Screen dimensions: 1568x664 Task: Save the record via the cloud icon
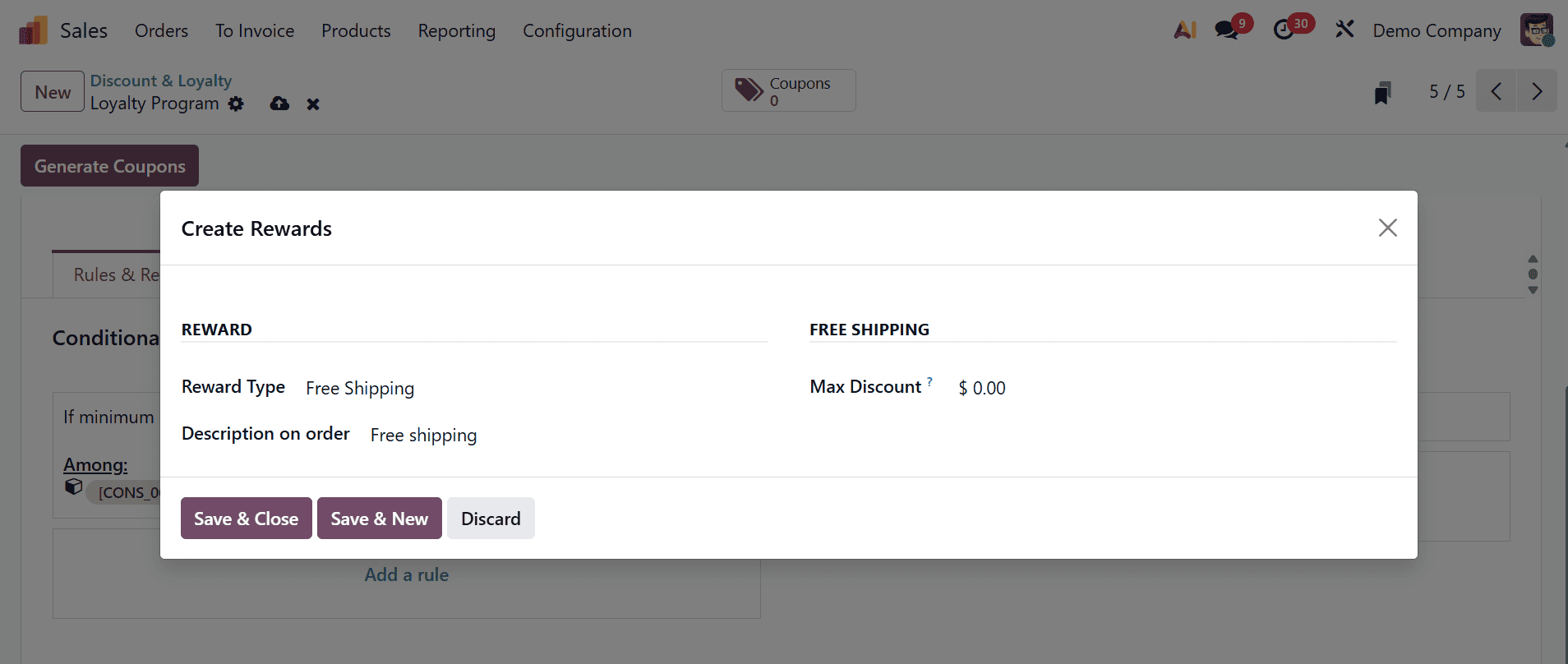[x=279, y=104]
